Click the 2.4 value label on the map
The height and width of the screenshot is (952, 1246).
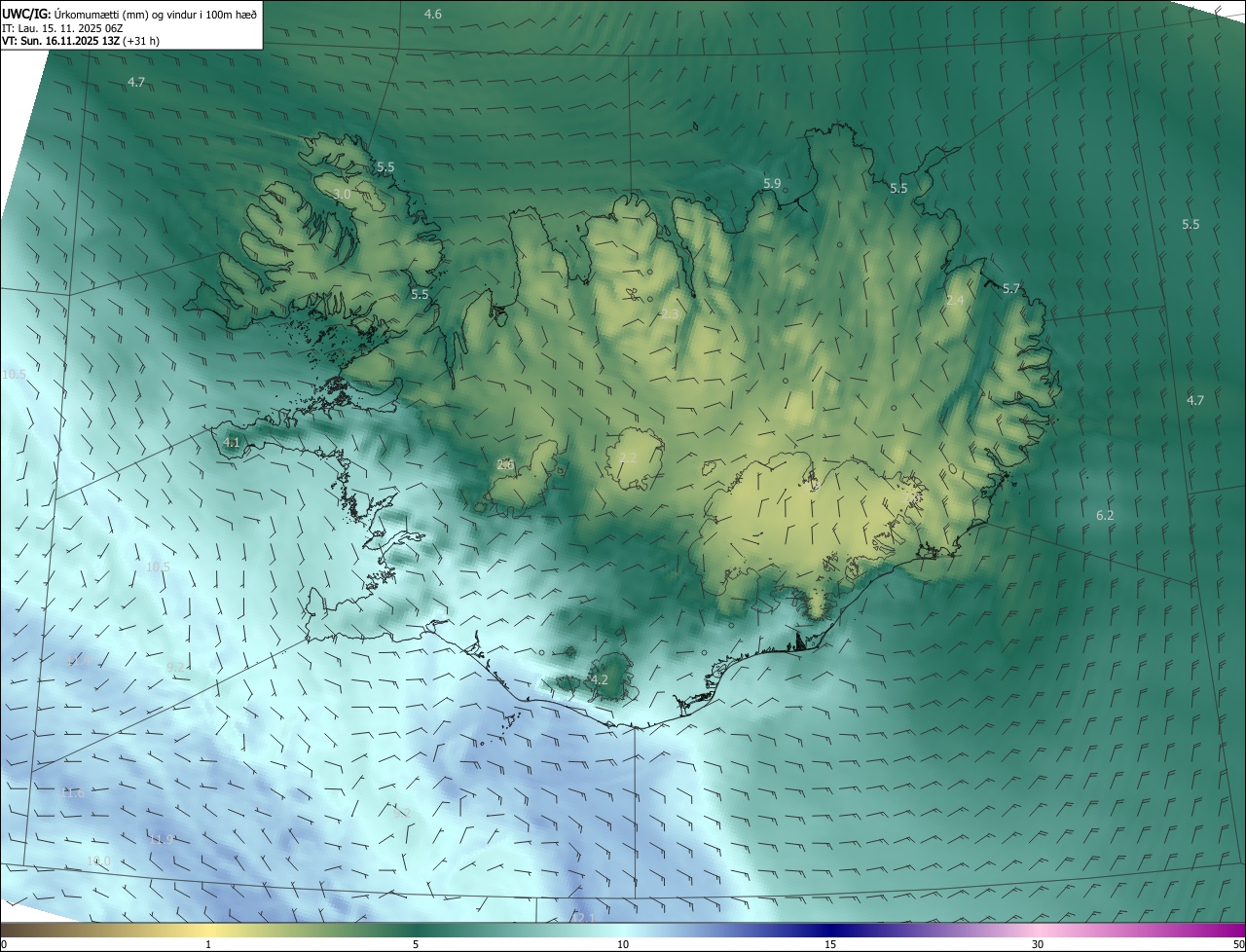(955, 300)
